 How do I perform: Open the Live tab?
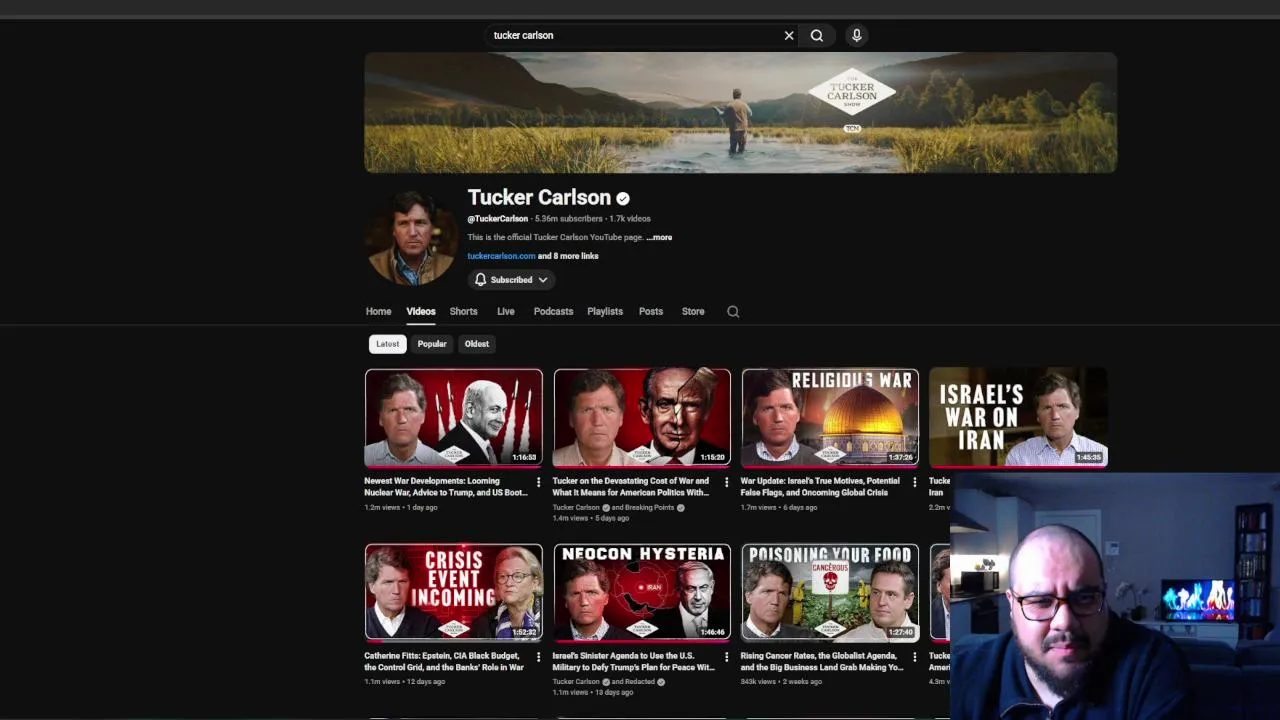(506, 311)
